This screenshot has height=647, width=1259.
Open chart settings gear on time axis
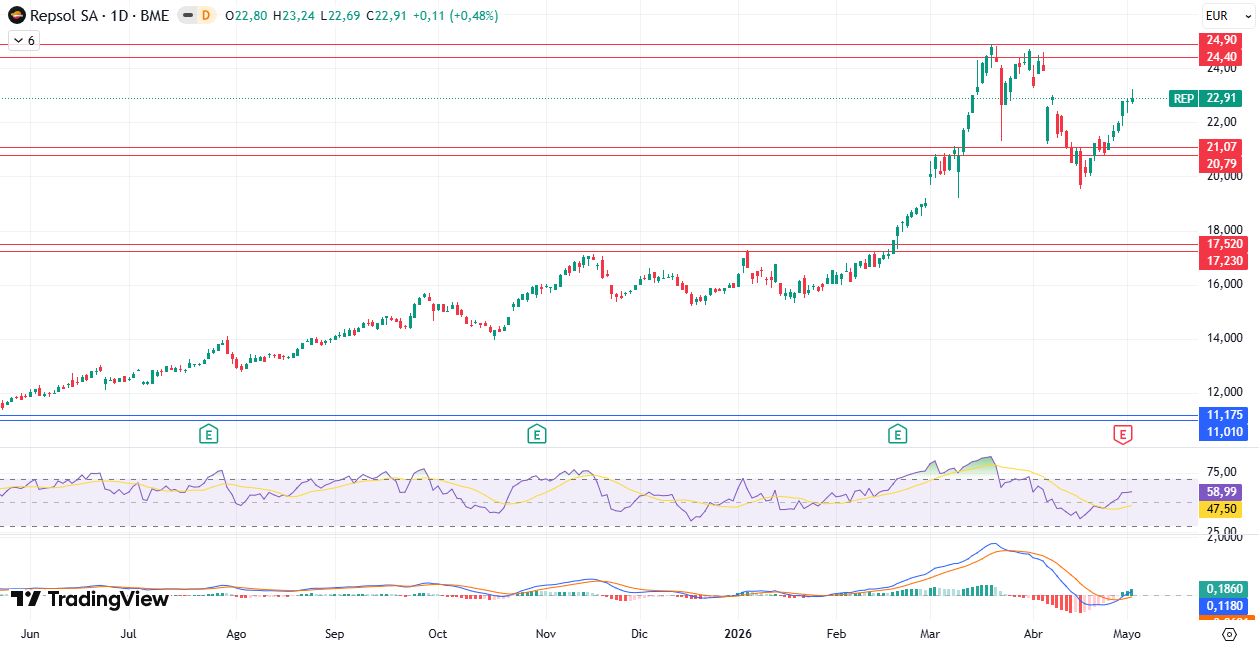pos(1229,634)
